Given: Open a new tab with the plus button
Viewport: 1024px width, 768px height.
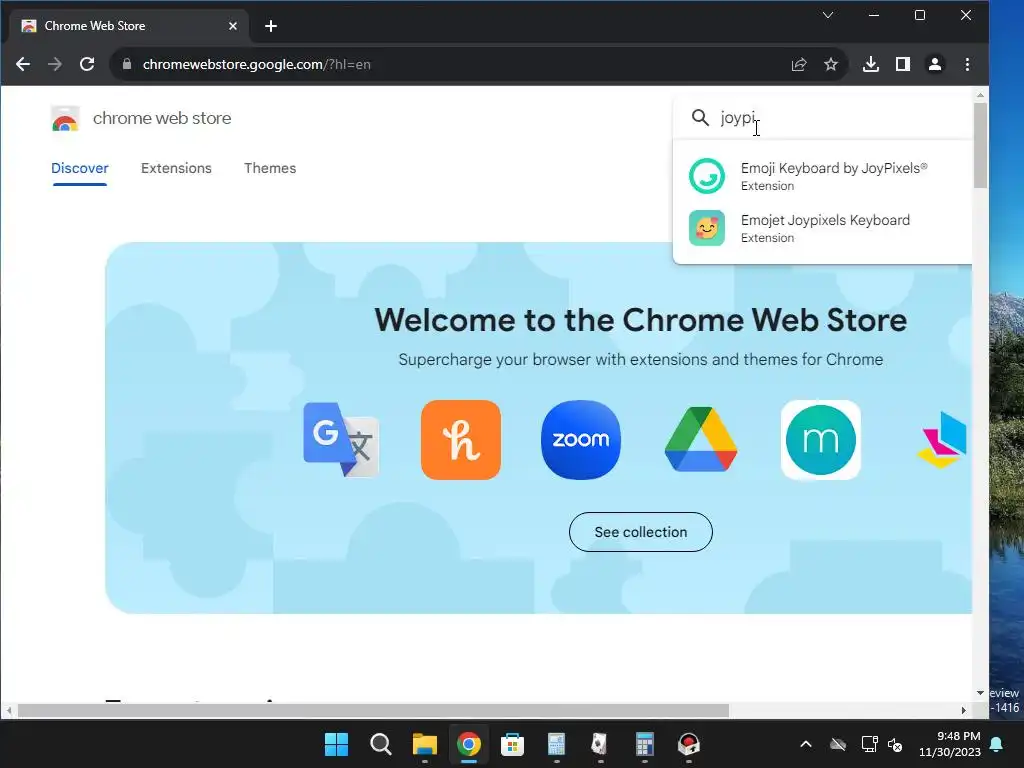Looking at the screenshot, I should coord(271,26).
